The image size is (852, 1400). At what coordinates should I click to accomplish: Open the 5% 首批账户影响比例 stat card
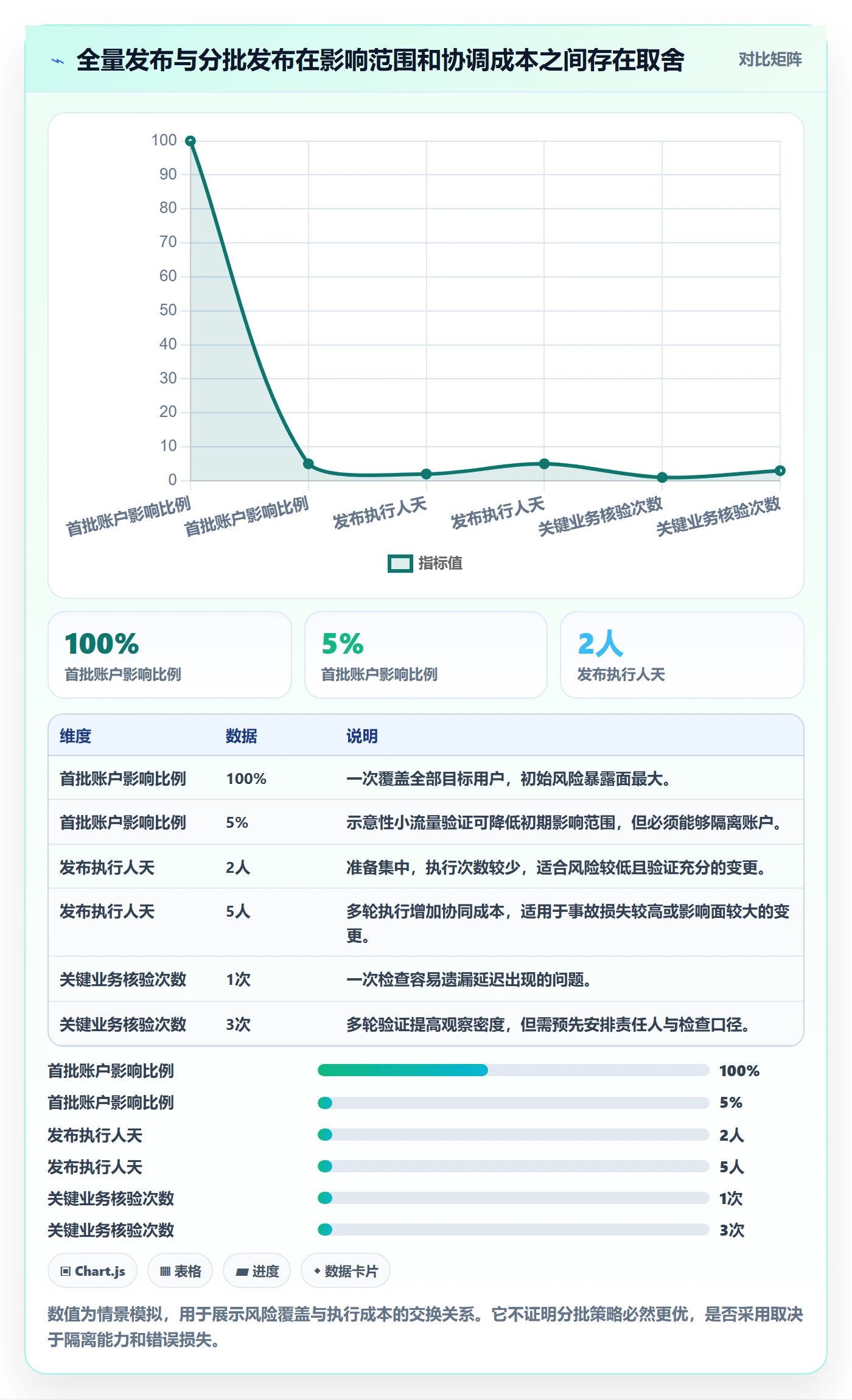click(x=426, y=655)
